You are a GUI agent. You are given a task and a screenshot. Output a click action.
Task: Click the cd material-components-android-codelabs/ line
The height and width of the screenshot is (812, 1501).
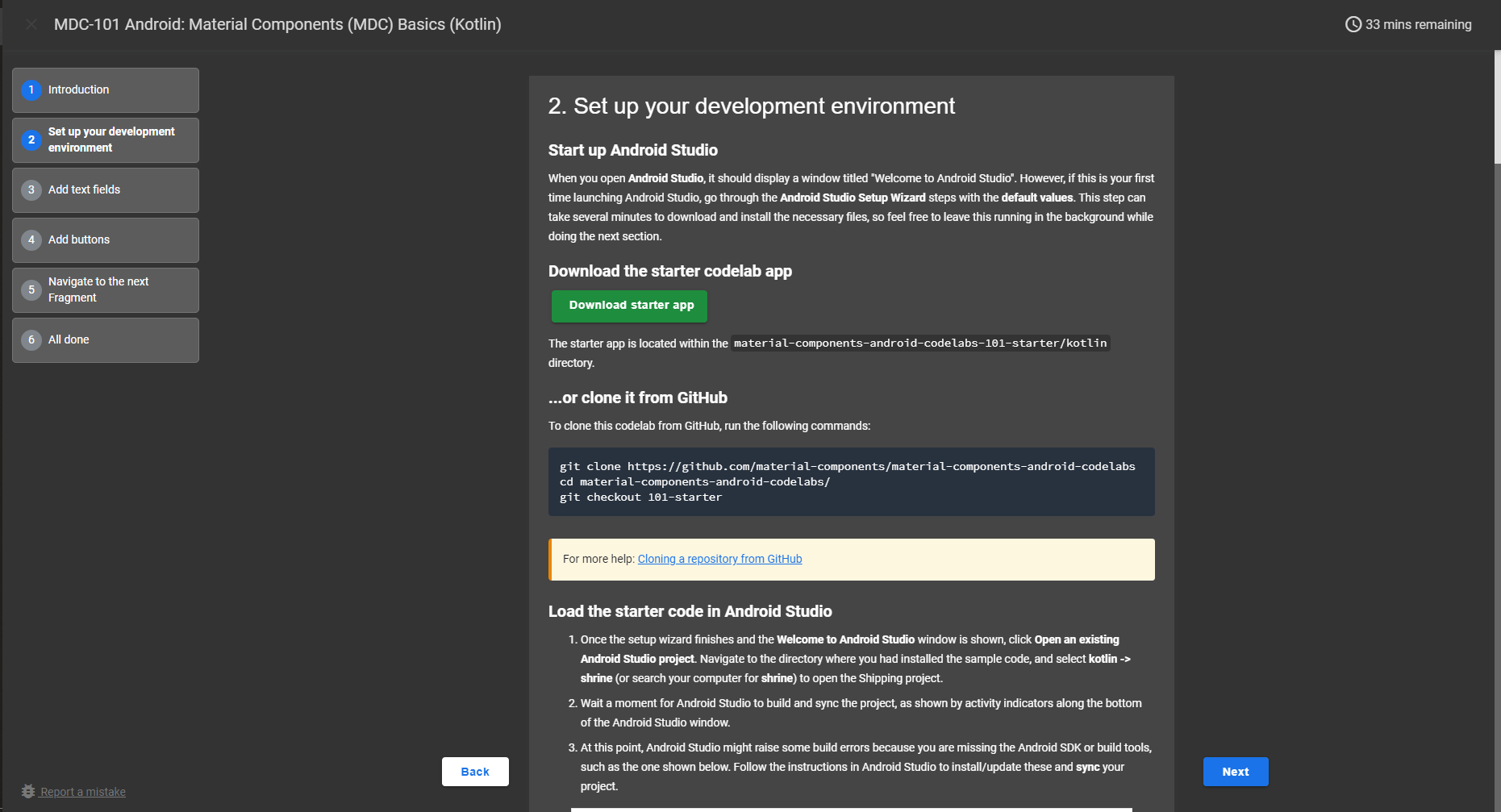click(x=694, y=481)
